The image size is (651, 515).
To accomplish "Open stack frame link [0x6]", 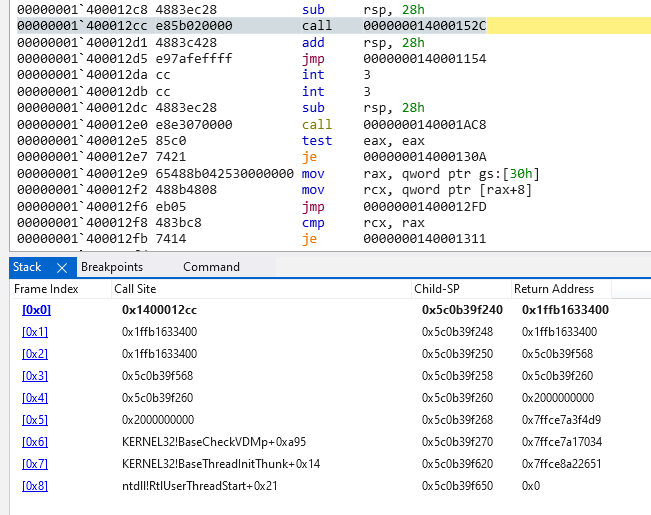I will coord(35,442).
